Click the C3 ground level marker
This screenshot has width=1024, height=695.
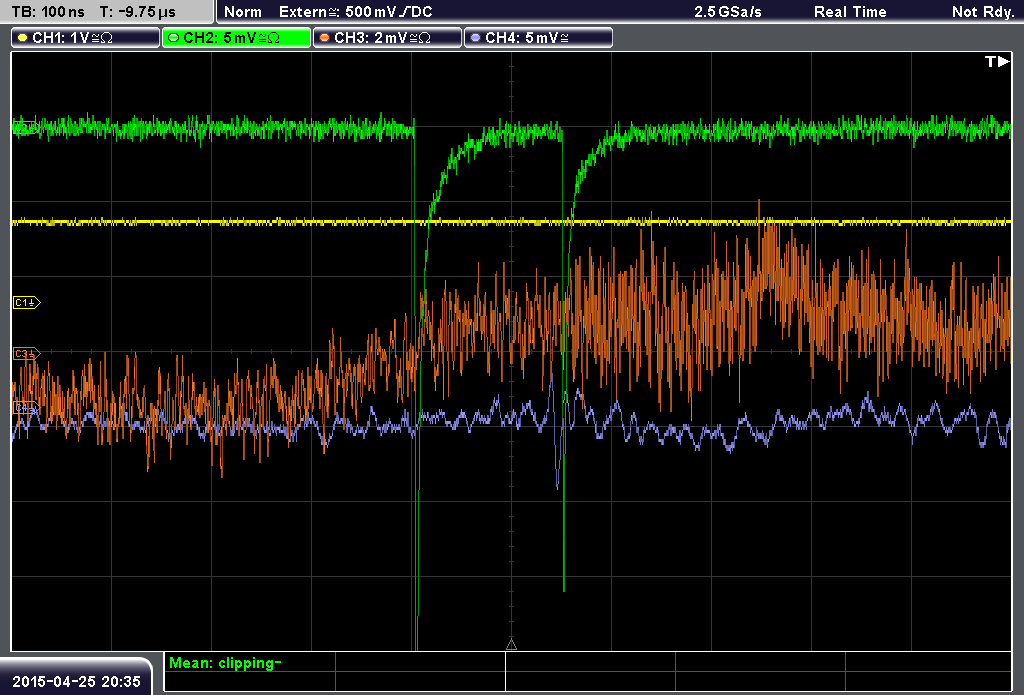click(26, 353)
